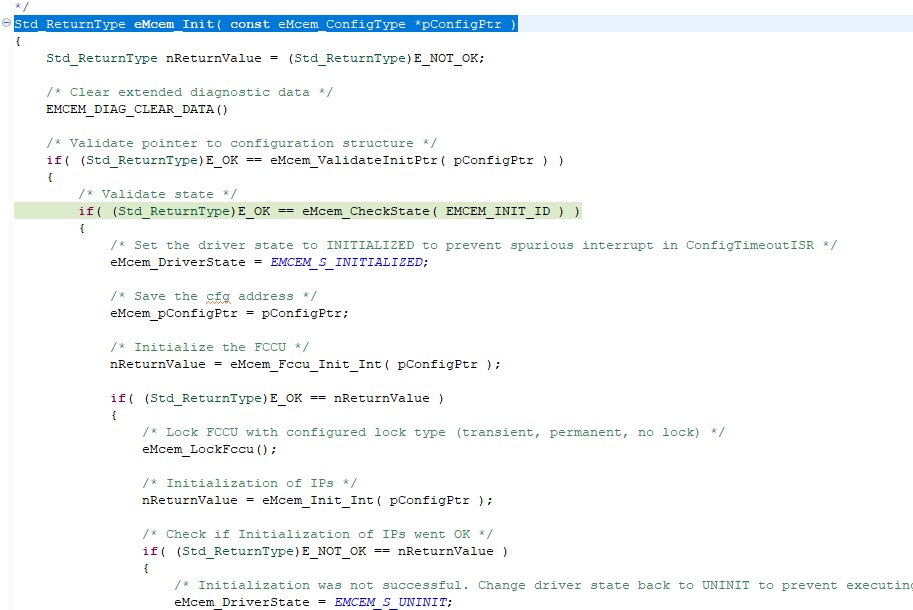The height and width of the screenshot is (610, 913).
Task: Click the eMcem_ValidateInitPtr function call
Action: click(x=353, y=160)
